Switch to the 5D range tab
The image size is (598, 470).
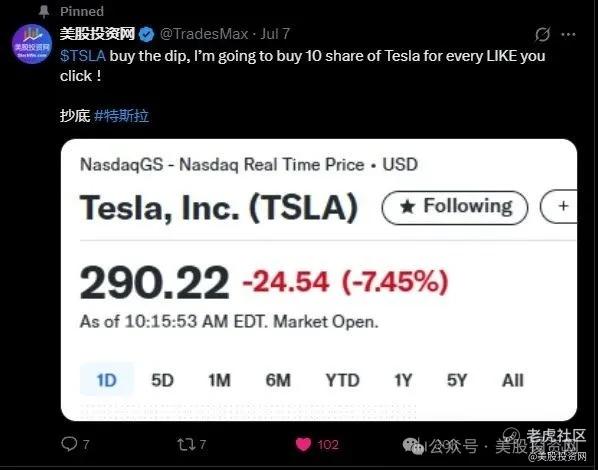tap(162, 380)
